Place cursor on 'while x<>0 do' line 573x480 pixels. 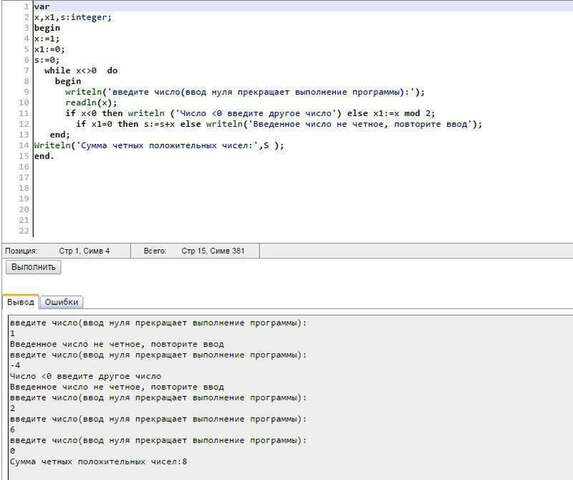81,71
